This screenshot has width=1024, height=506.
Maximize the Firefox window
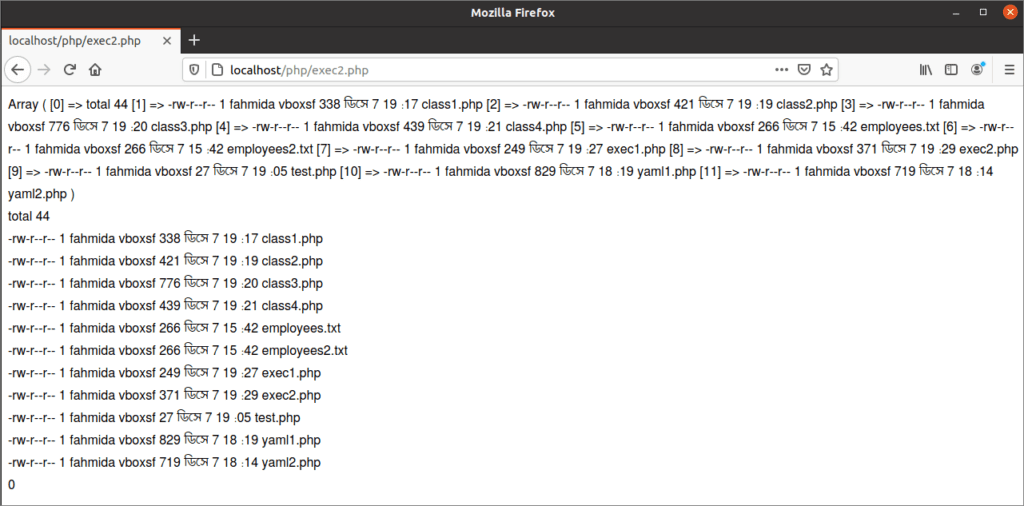pyautogui.click(x=982, y=12)
